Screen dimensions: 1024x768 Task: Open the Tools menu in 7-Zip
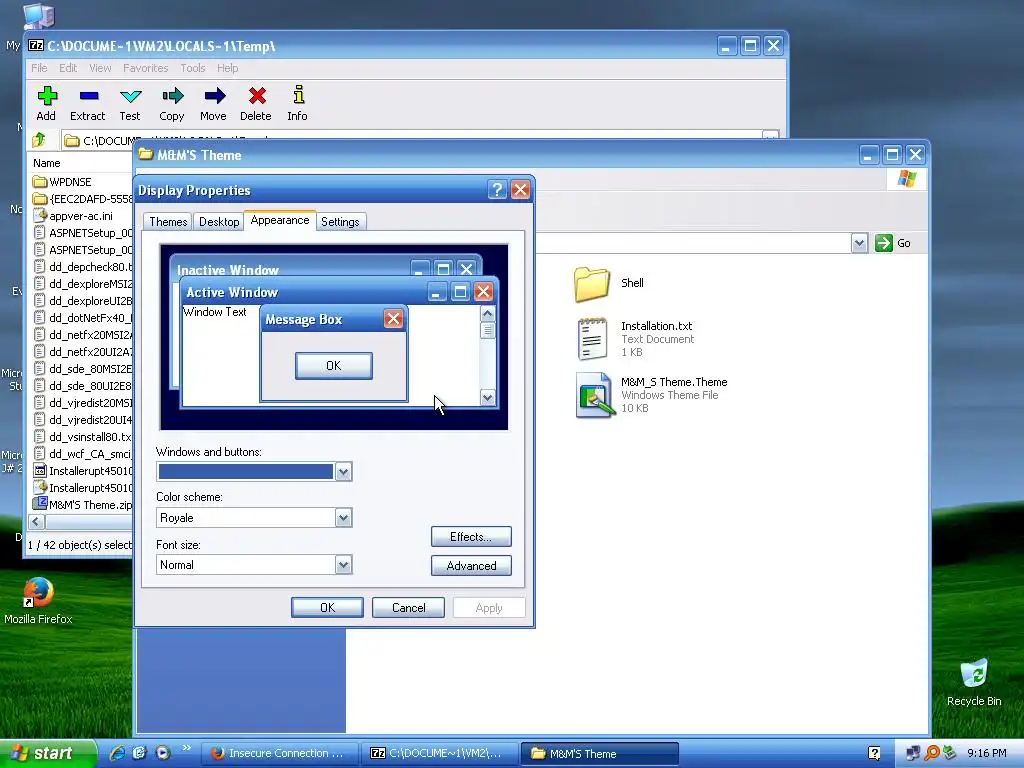(x=193, y=68)
